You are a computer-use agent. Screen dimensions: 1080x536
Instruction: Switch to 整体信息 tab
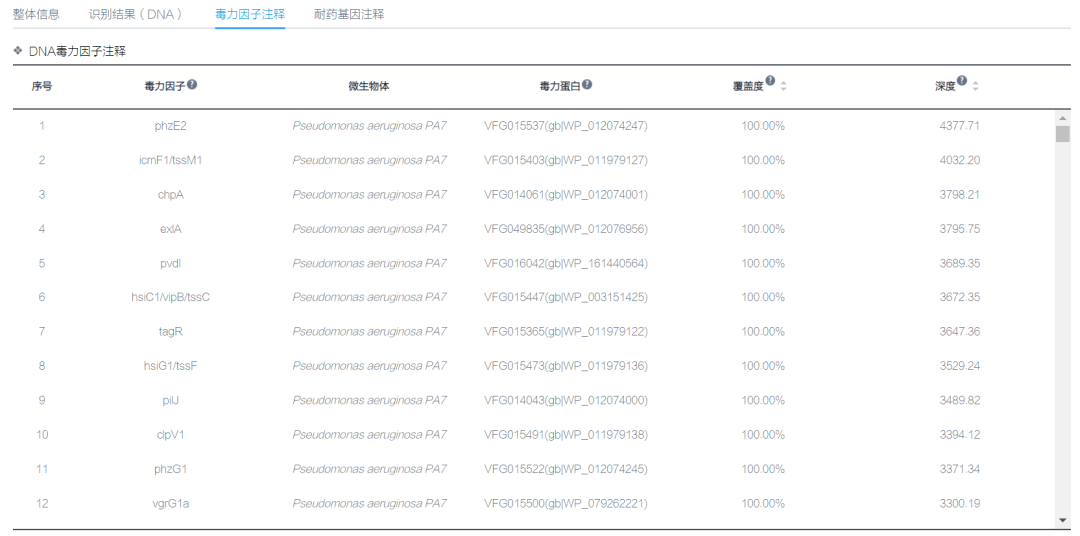36,14
